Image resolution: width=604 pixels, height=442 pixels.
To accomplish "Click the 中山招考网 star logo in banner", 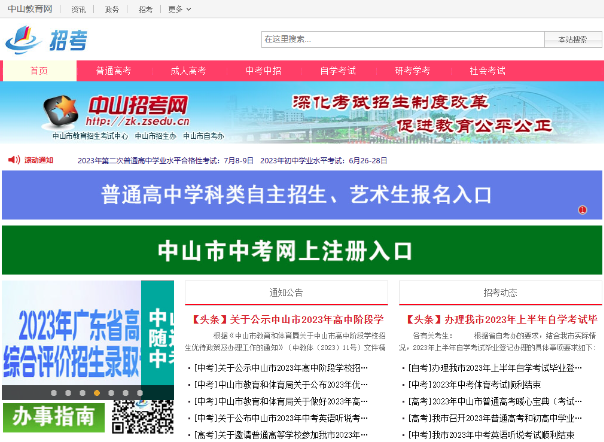I will 61,111.
